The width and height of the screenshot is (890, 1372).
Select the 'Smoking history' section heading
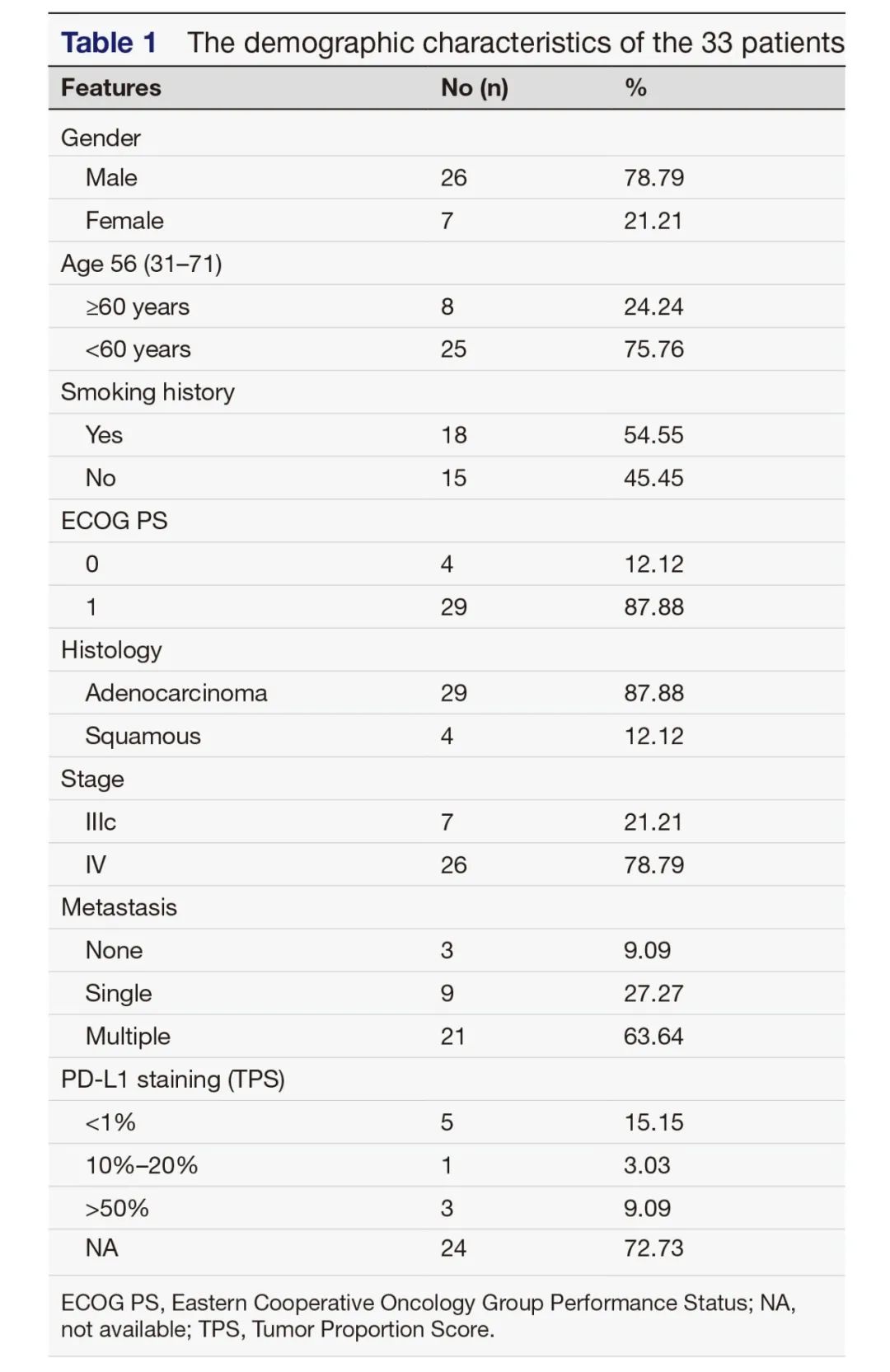[x=148, y=392]
